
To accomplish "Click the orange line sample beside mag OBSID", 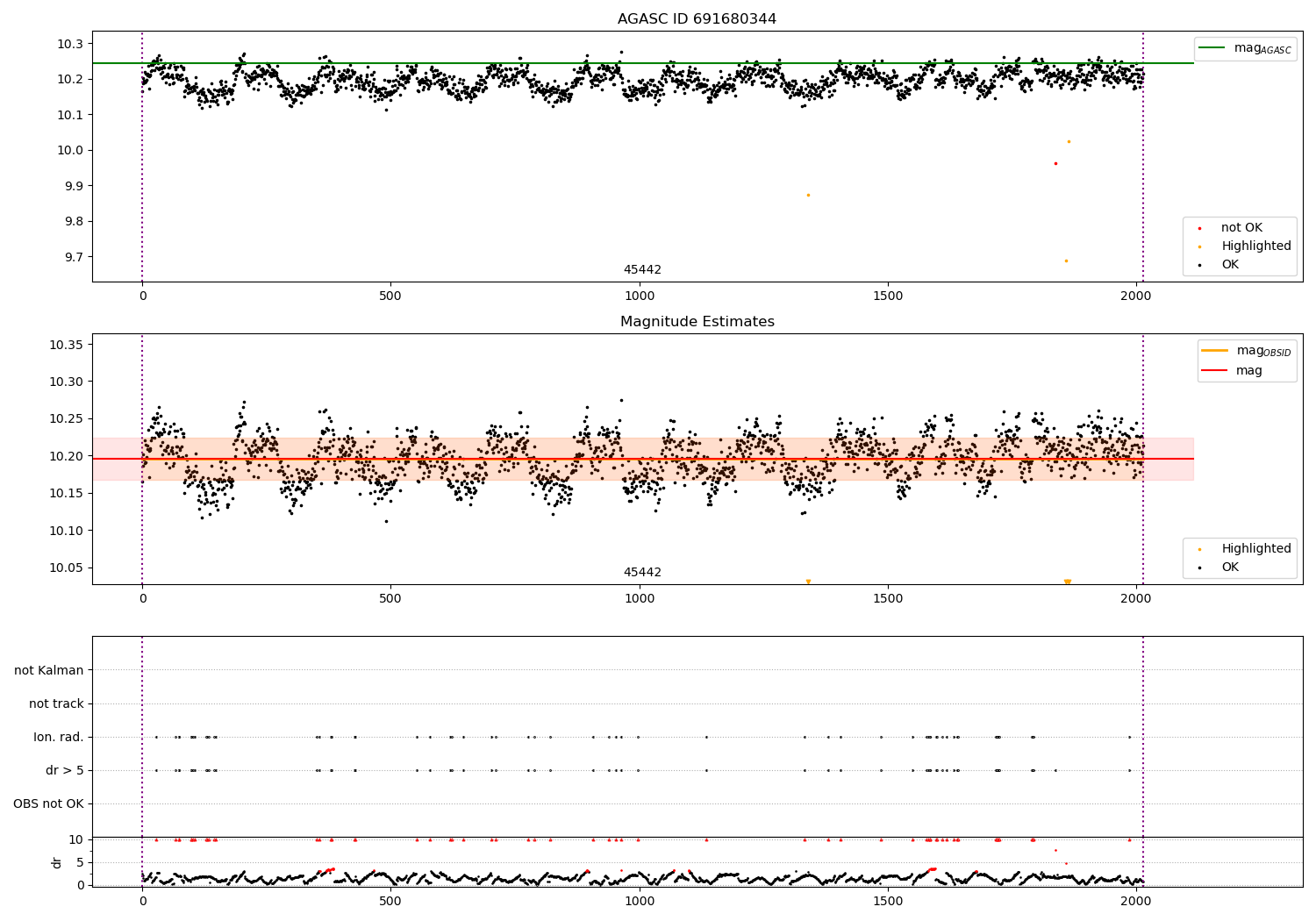I will pyautogui.click(x=1214, y=350).
